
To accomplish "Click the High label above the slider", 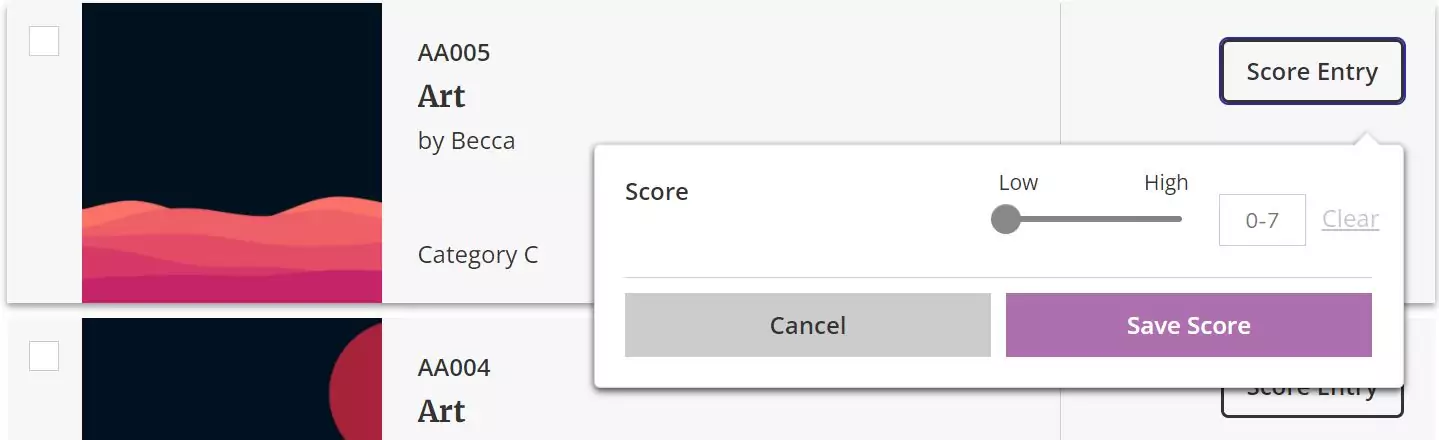I will pyautogui.click(x=1166, y=183).
